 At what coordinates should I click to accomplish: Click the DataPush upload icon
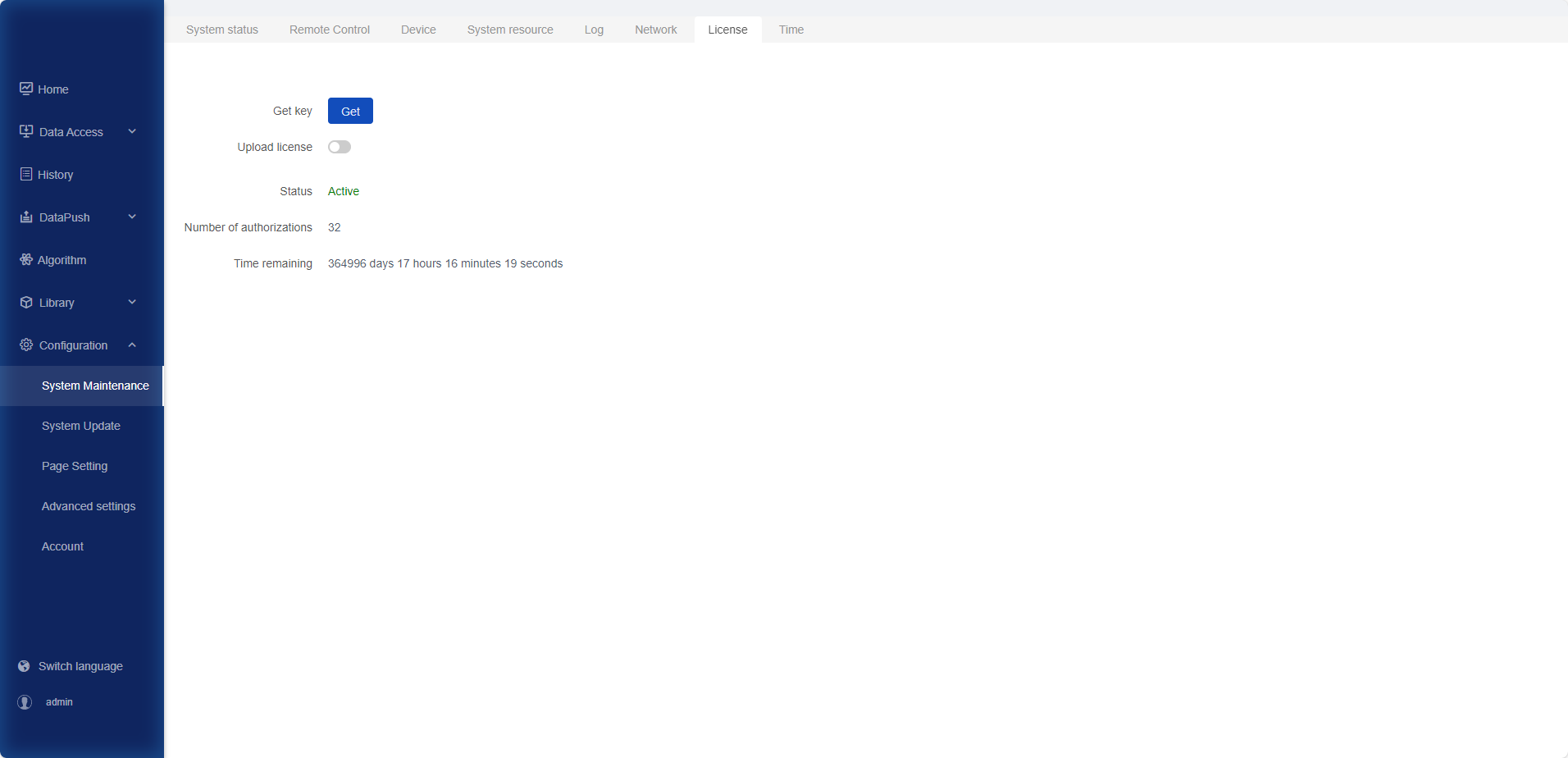pyautogui.click(x=26, y=217)
